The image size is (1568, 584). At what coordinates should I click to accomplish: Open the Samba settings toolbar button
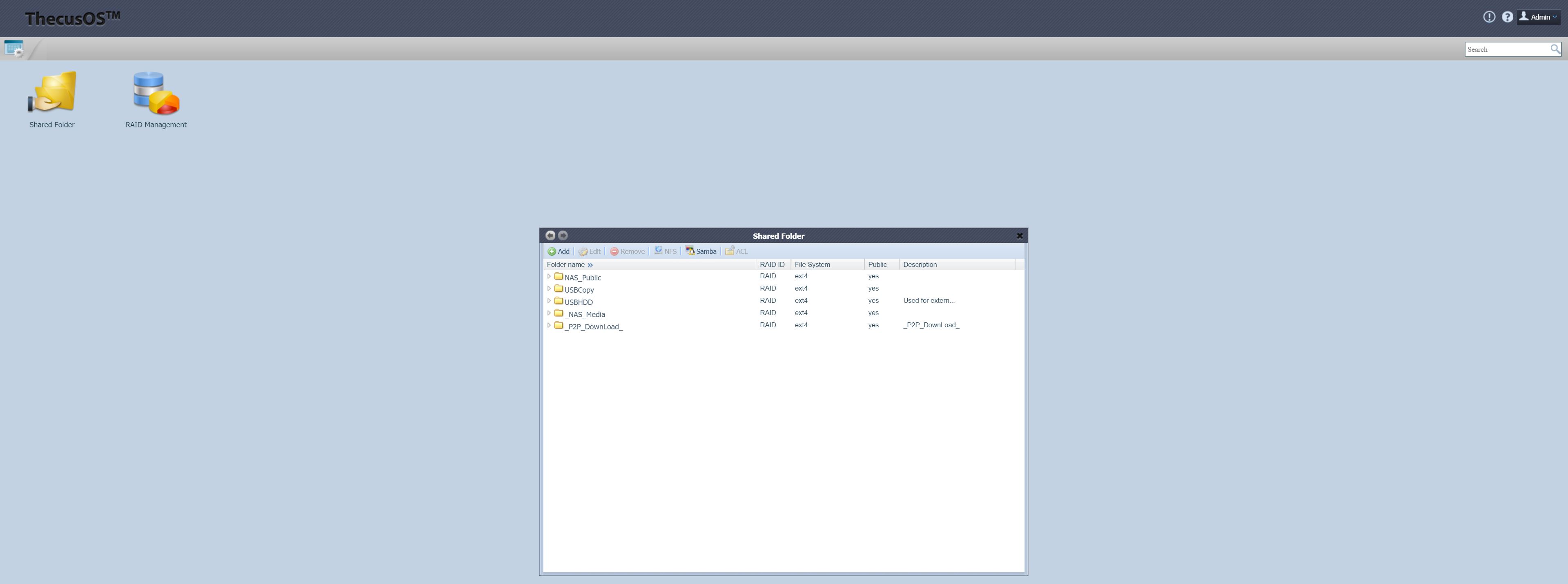[x=701, y=251]
